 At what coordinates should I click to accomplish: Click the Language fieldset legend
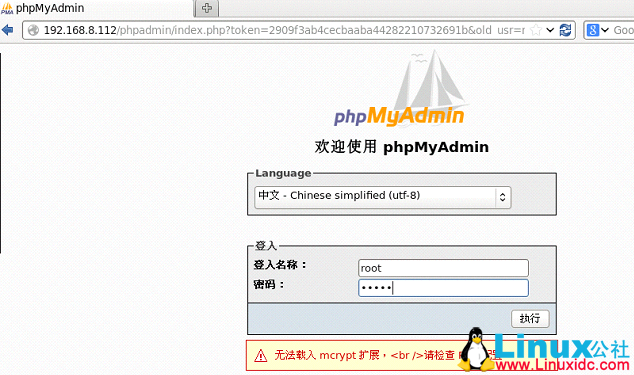[283, 173]
